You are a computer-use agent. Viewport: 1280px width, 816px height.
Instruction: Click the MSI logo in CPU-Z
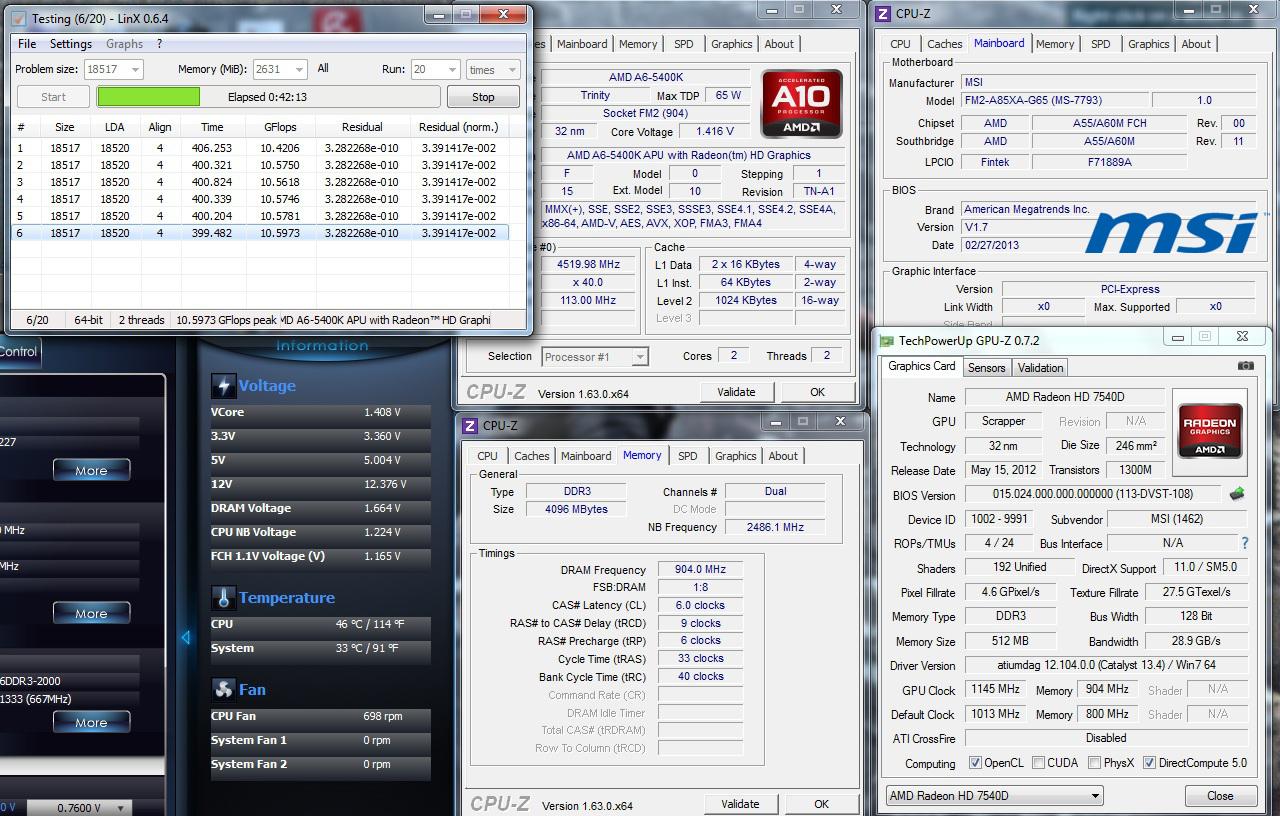[1171, 232]
